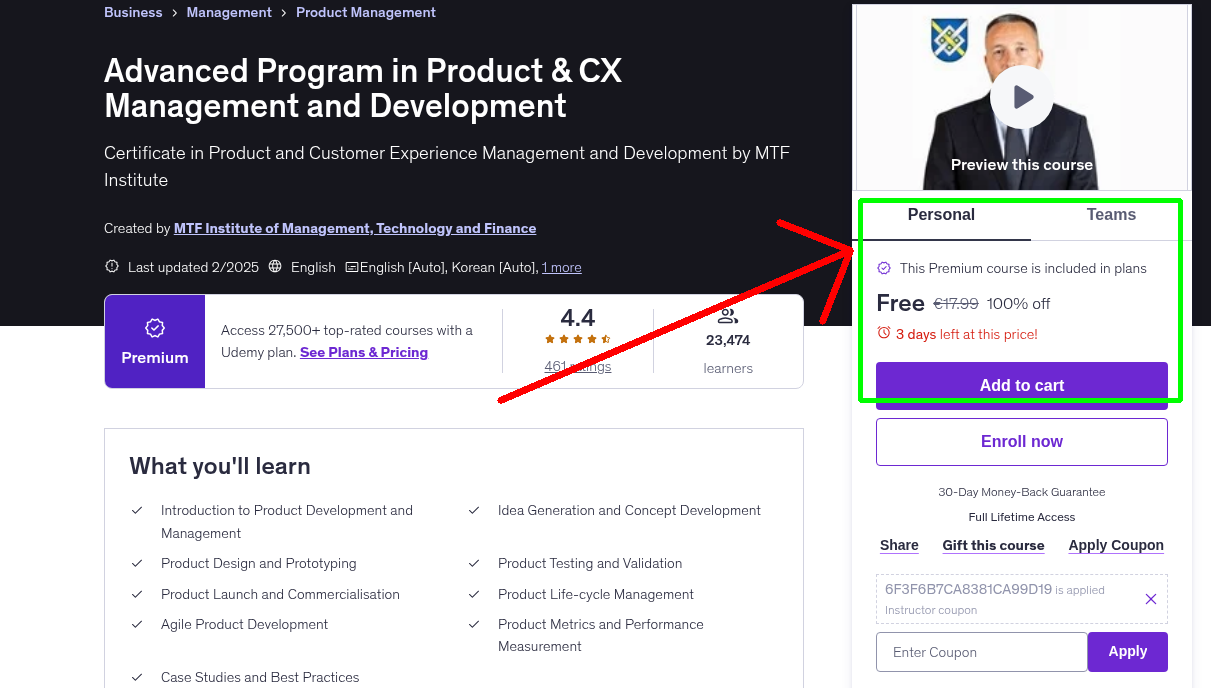Click the learners group icon above 23,474
The image size is (1211, 688).
[727, 315]
